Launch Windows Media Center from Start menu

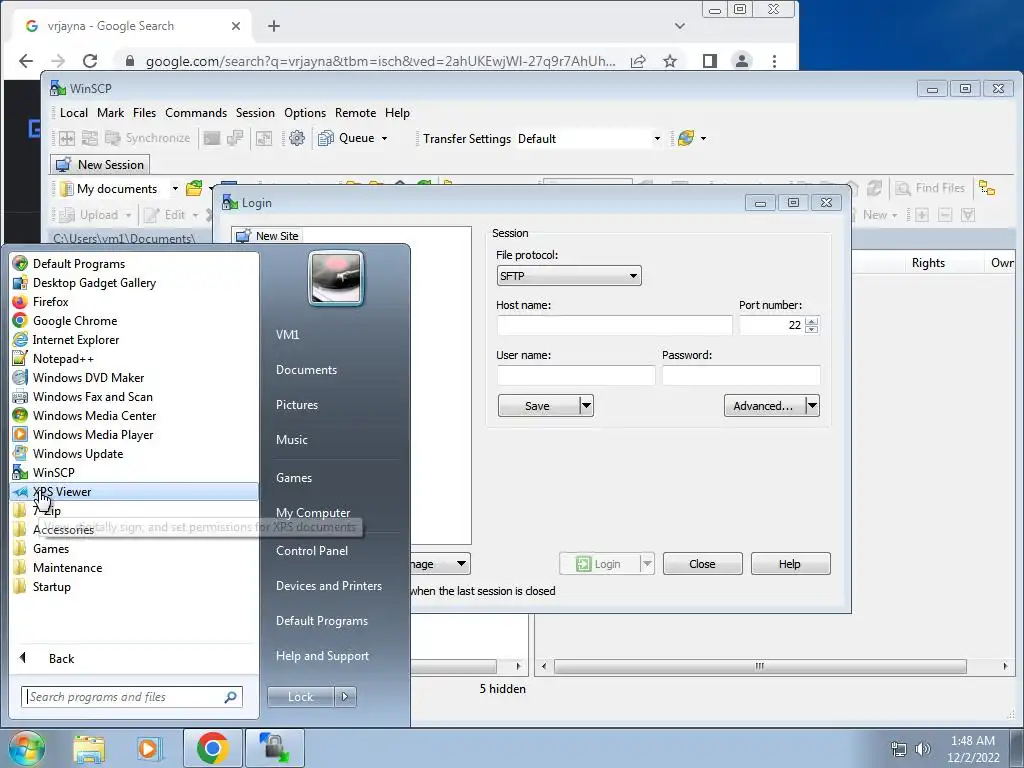pyautogui.click(x=135, y=415)
